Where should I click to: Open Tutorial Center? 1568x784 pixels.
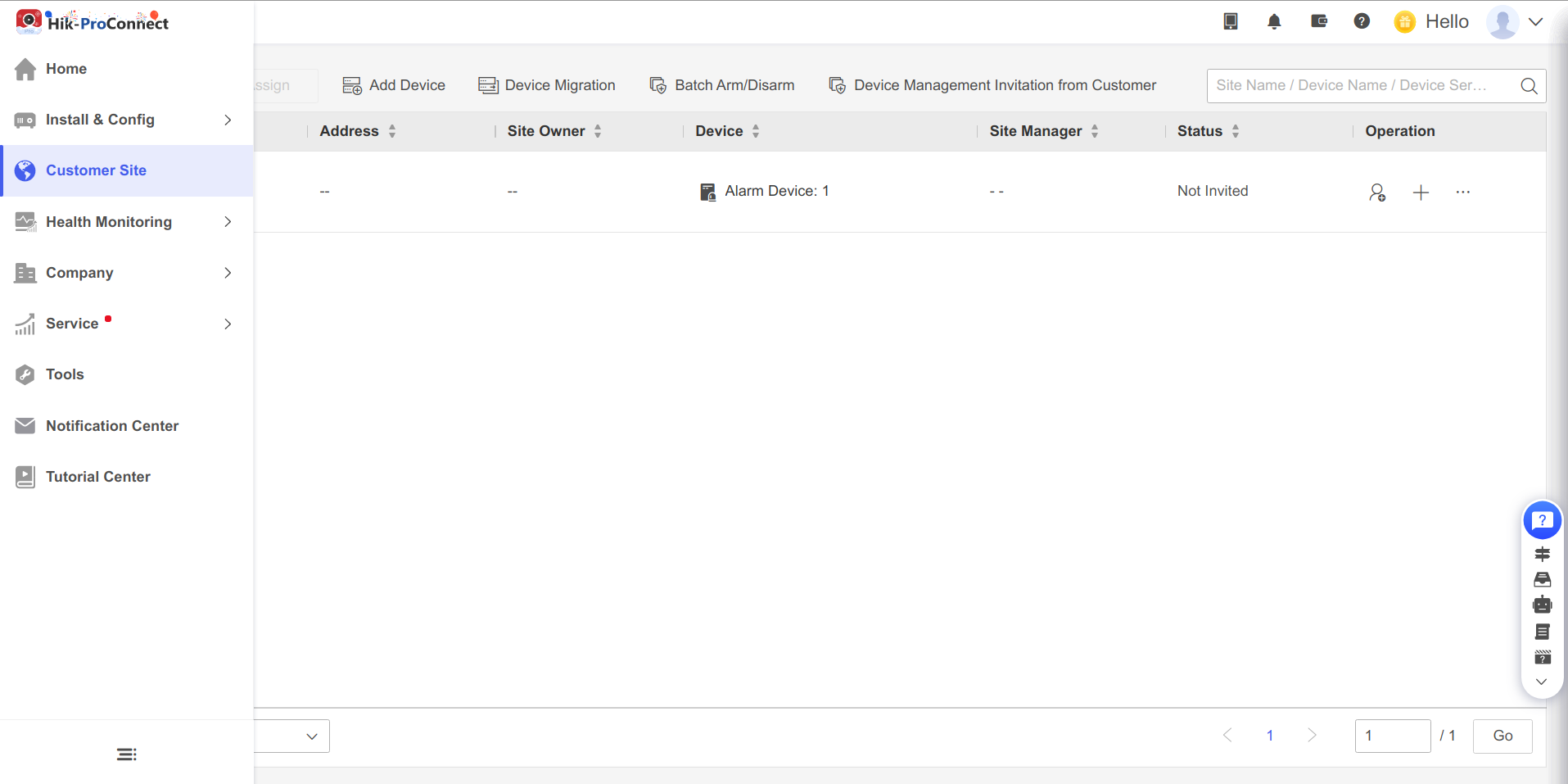[x=98, y=476]
